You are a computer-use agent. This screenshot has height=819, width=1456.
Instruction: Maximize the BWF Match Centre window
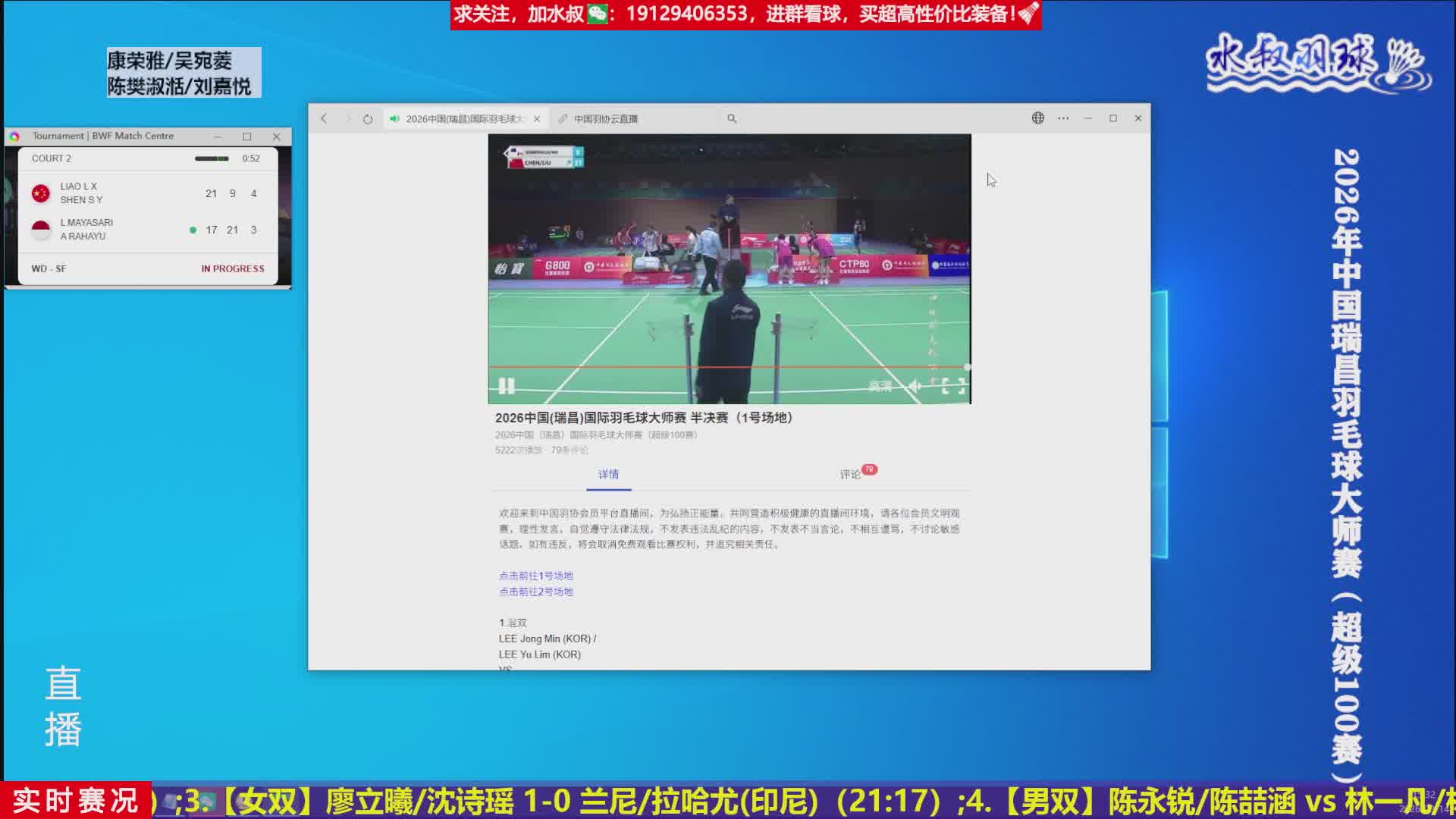coord(246,136)
